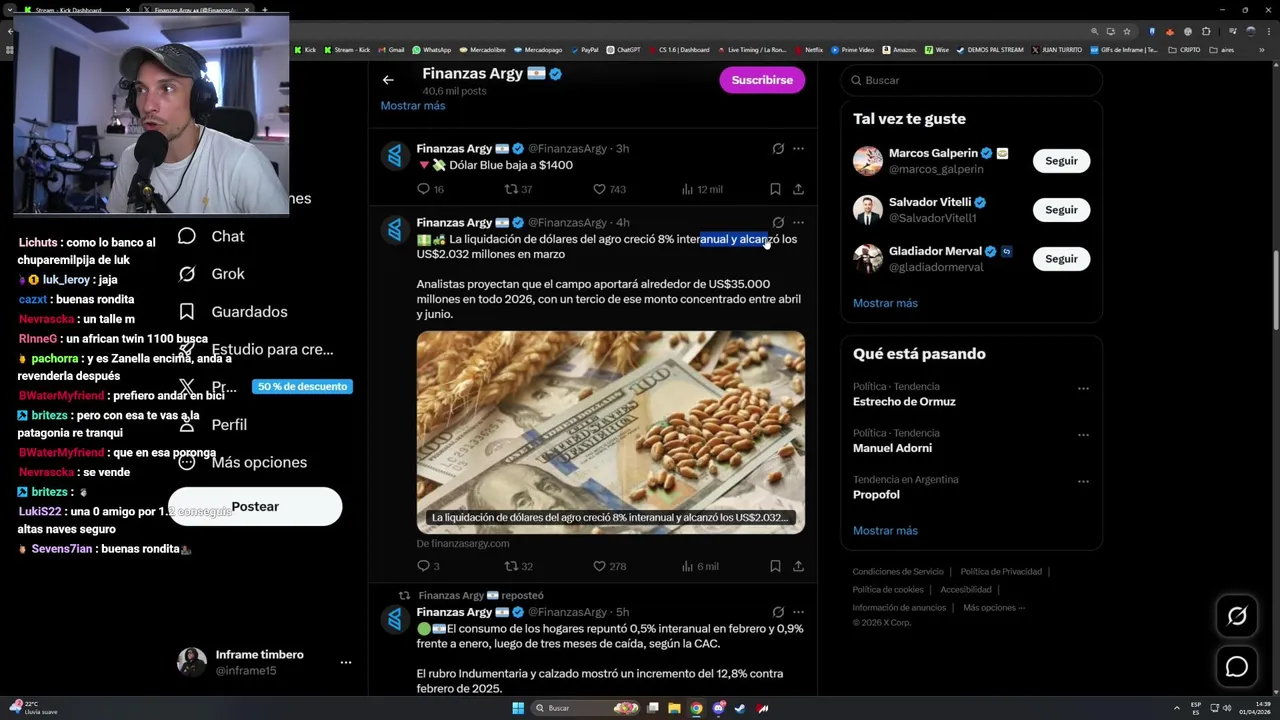
Task: Open more options for Manuel Adorni trend
Action: coord(1083,435)
